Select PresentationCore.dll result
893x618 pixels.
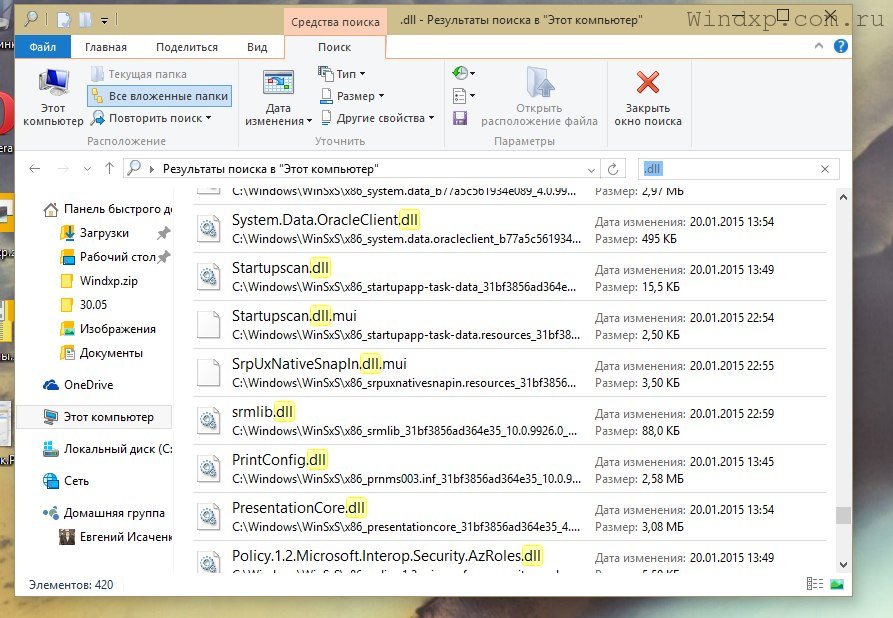coord(510,517)
